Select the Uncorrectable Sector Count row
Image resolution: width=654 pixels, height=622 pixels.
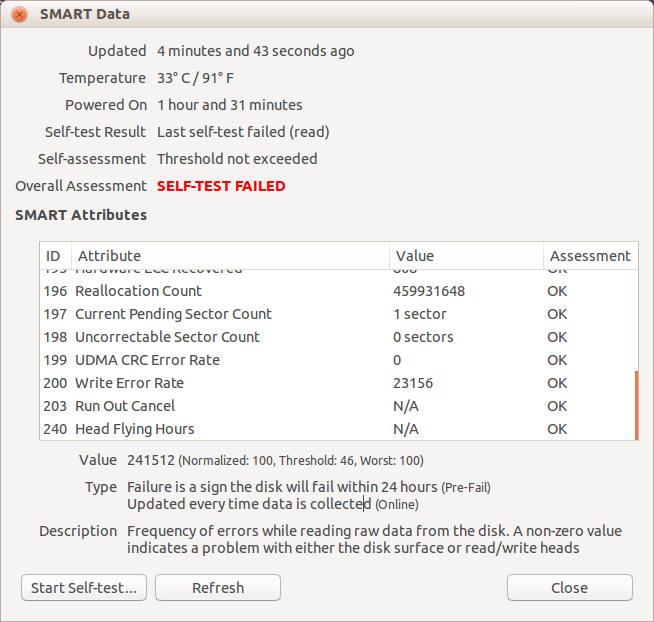(167, 337)
